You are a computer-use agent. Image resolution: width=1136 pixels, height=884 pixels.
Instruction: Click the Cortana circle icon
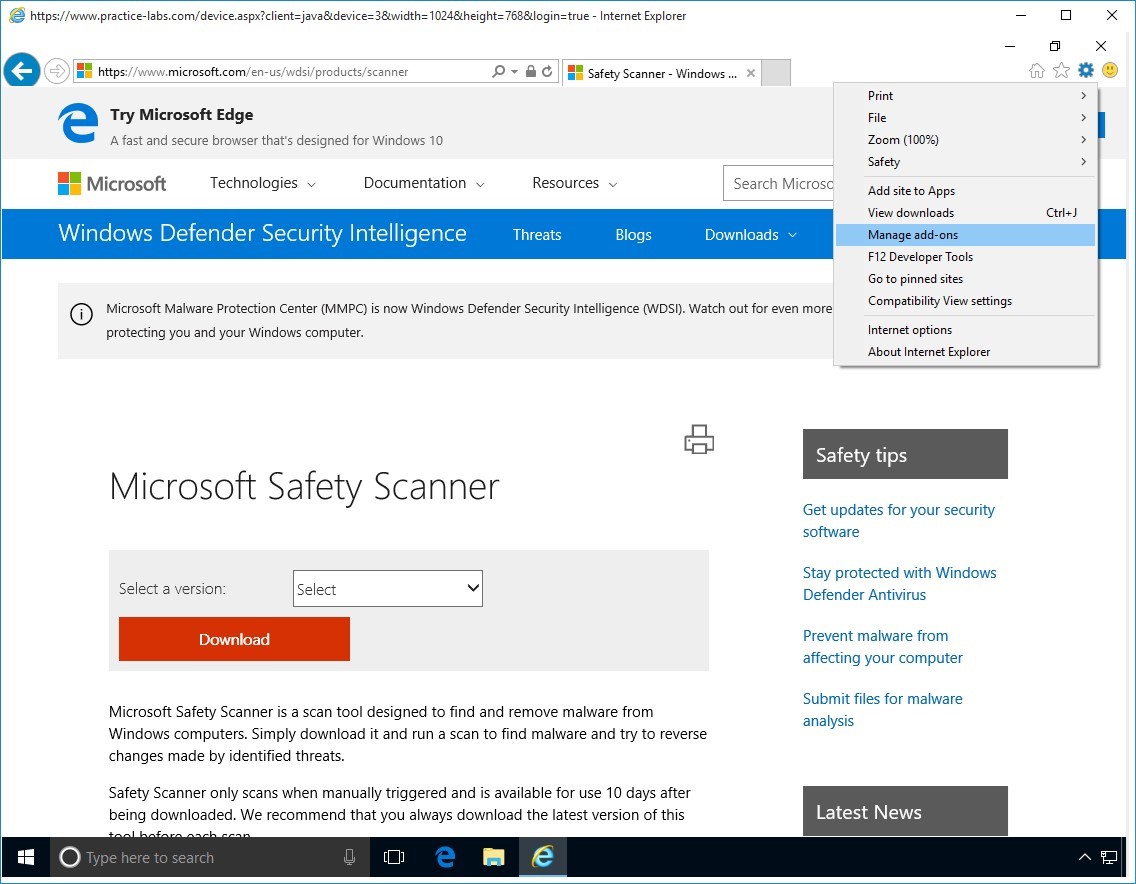[70, 858]
